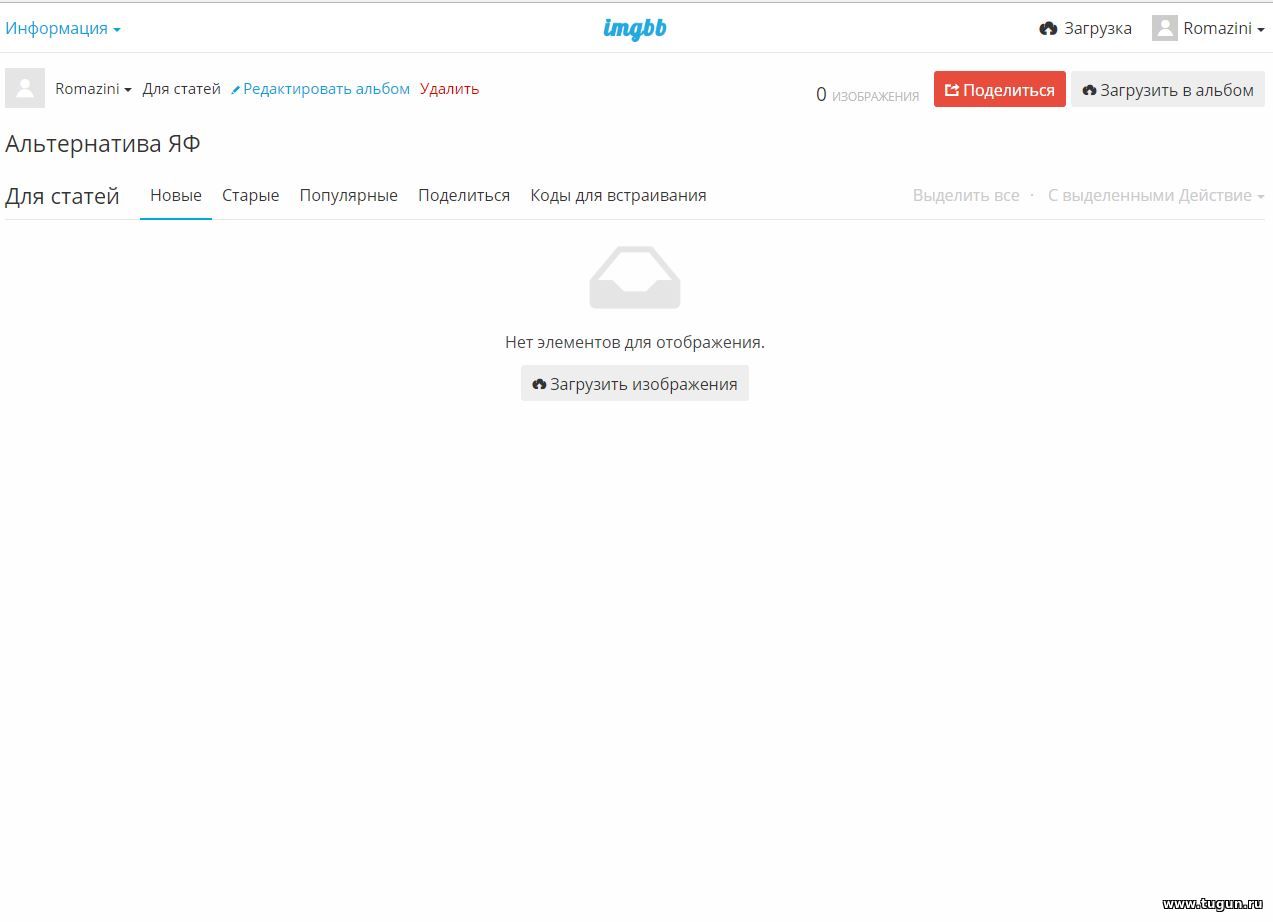Switch to the Новые tab
Viewport: 1273px width, 922px height.
(x=176, y=195)
